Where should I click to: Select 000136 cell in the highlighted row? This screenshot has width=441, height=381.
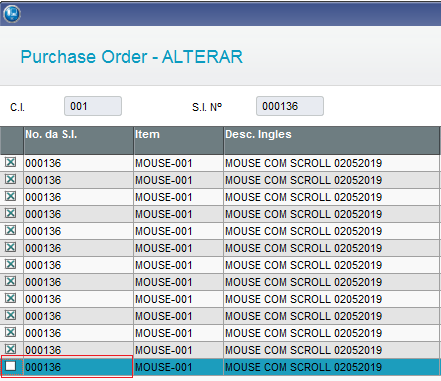point(79,367)
